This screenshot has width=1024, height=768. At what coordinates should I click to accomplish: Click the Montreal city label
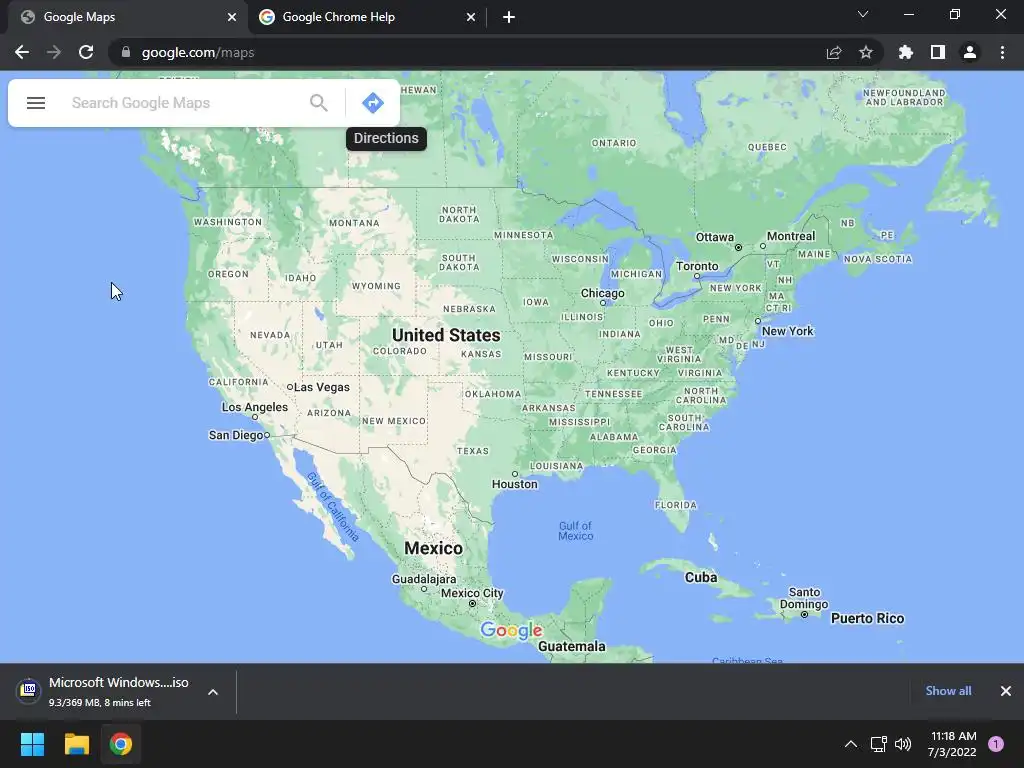tap(791, 236)
